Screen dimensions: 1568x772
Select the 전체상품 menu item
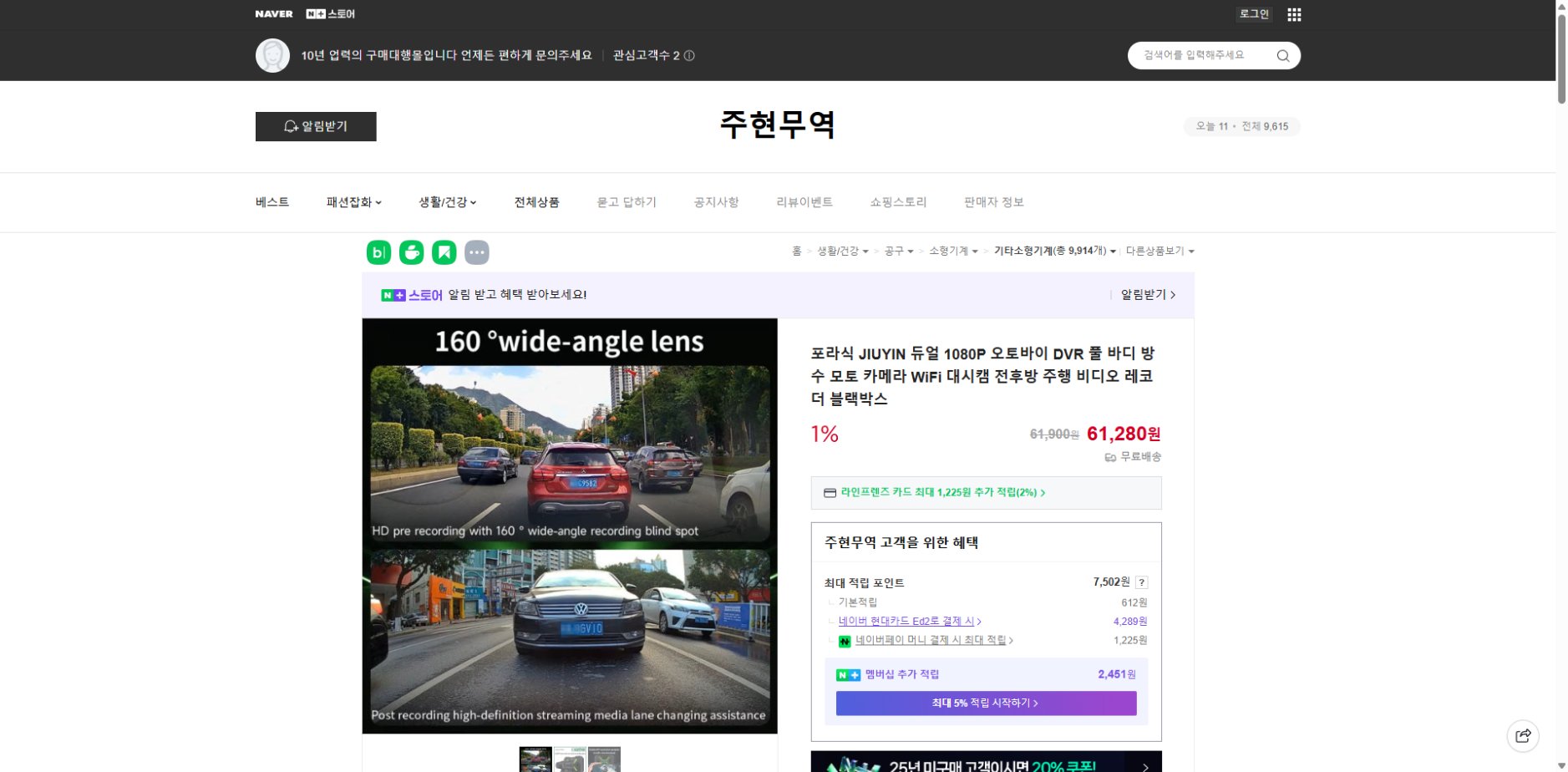536,202
